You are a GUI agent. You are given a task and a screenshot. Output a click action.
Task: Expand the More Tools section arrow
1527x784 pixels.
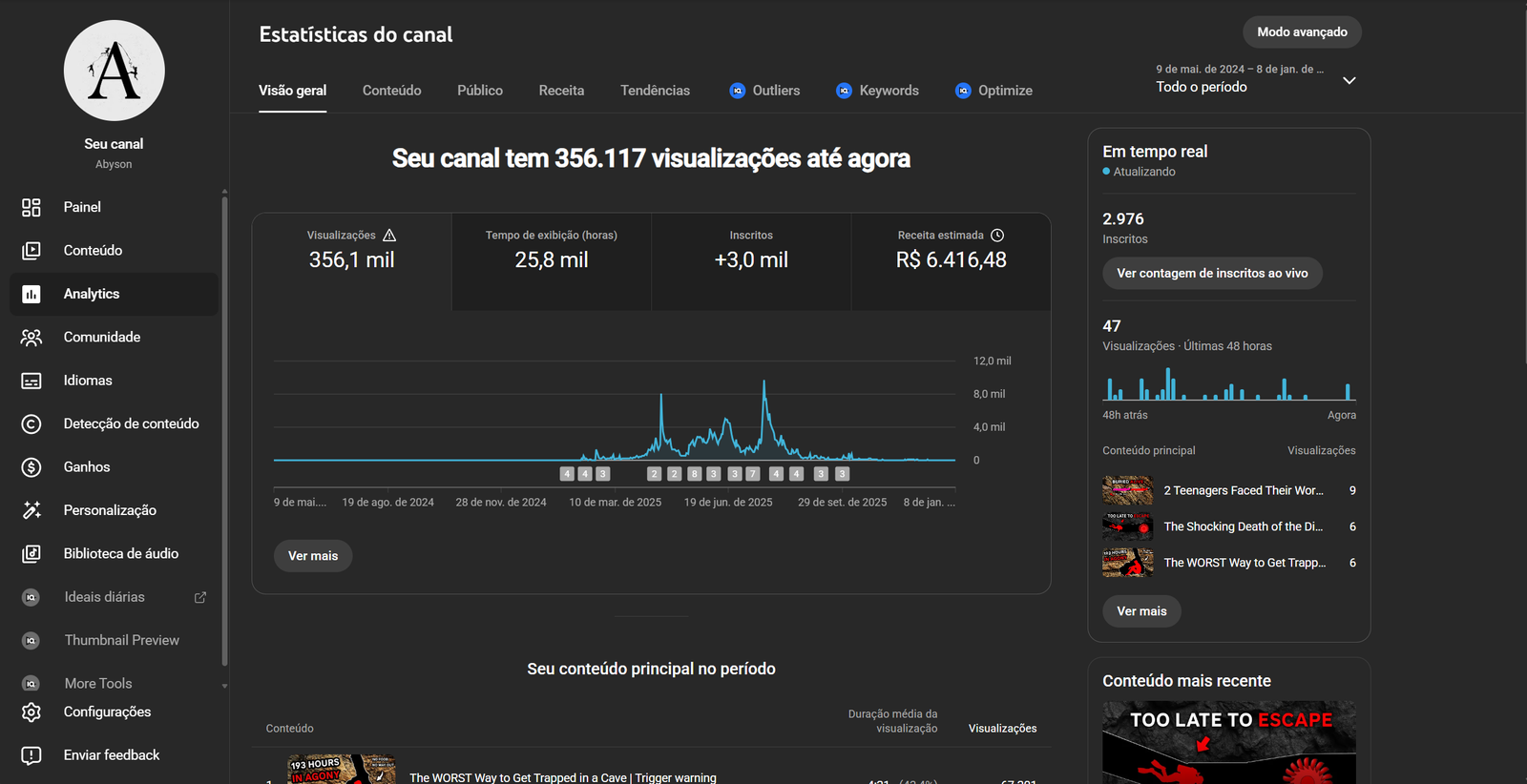click(224, 686)
